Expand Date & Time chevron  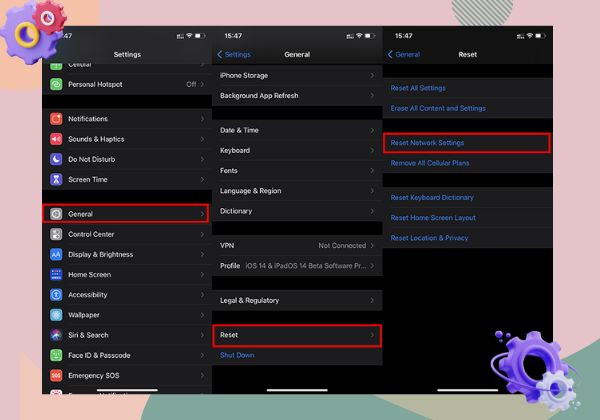[372, 130]
